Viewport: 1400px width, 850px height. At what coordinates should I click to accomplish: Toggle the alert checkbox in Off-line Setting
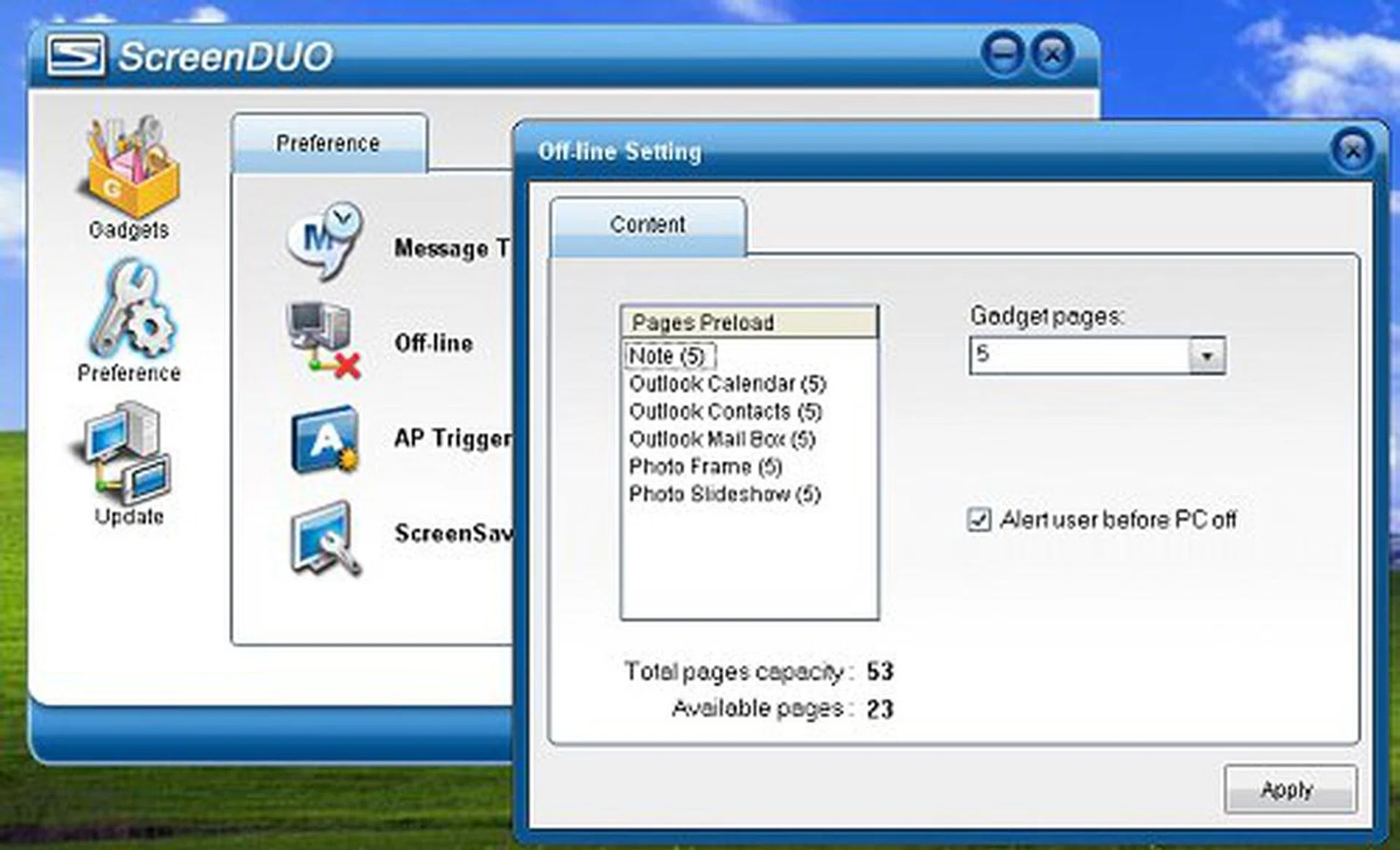[981, 520]
